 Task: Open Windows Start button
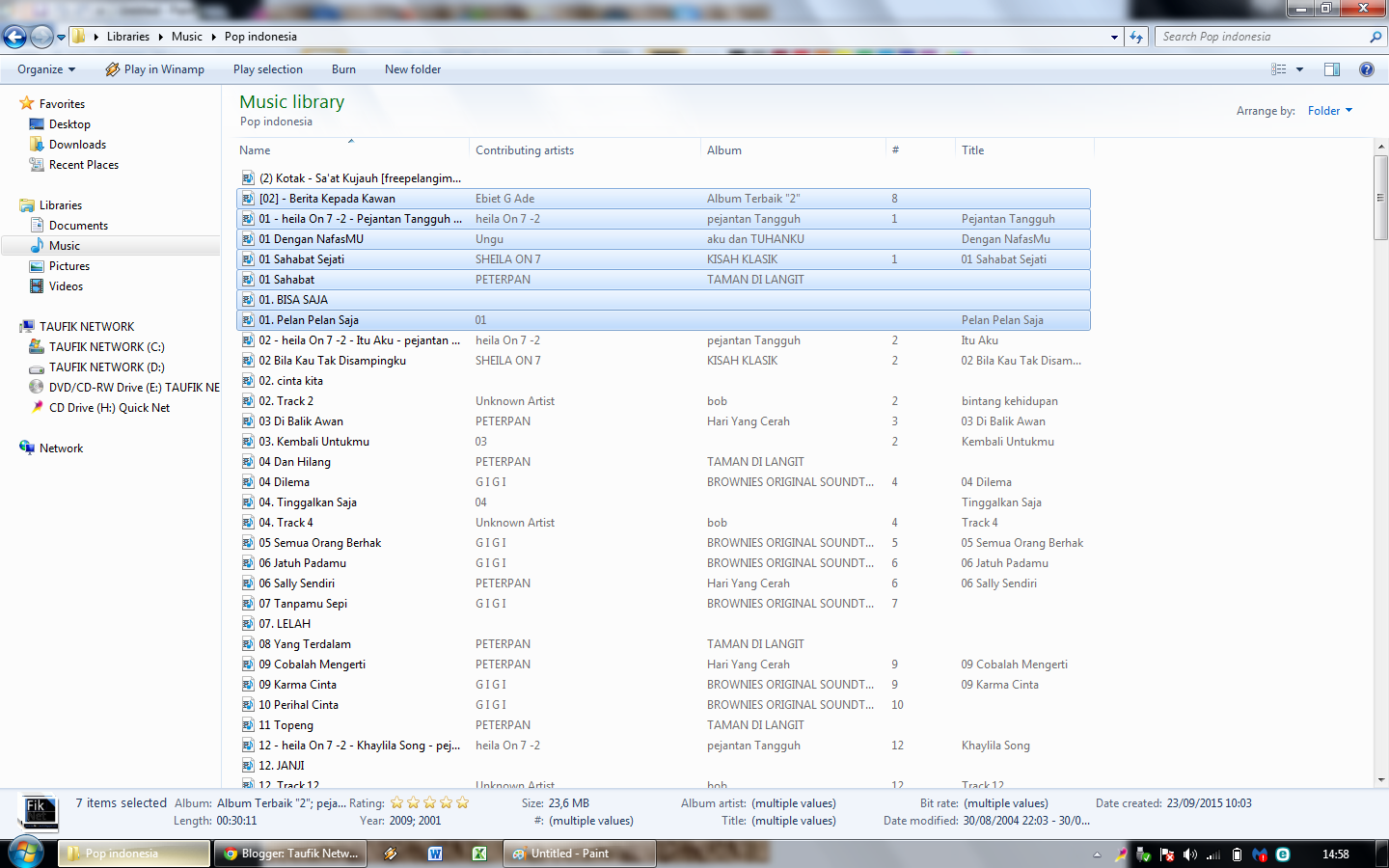(x=26, y=854)
